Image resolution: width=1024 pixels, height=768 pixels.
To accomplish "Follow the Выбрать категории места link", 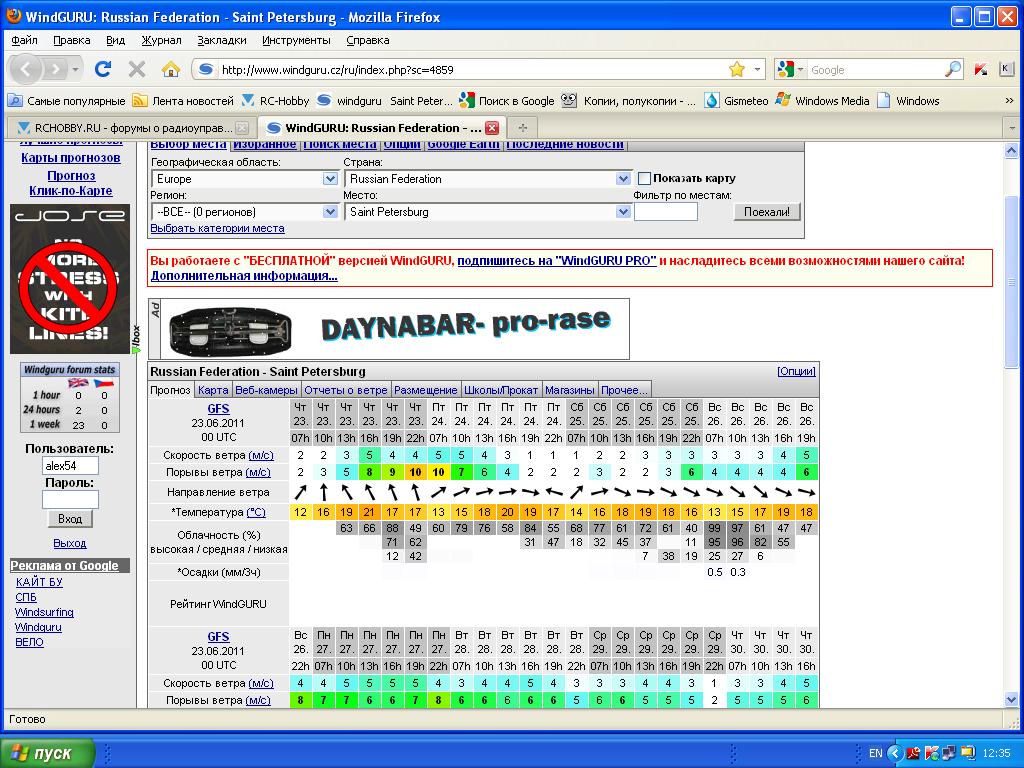I will pyautogui.click(x=217, y=228).
